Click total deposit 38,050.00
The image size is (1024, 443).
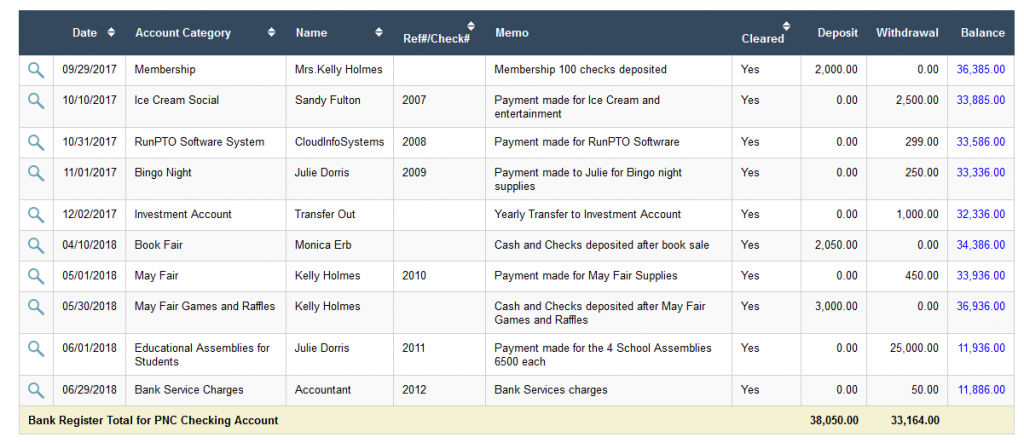(x=833, y=421)
